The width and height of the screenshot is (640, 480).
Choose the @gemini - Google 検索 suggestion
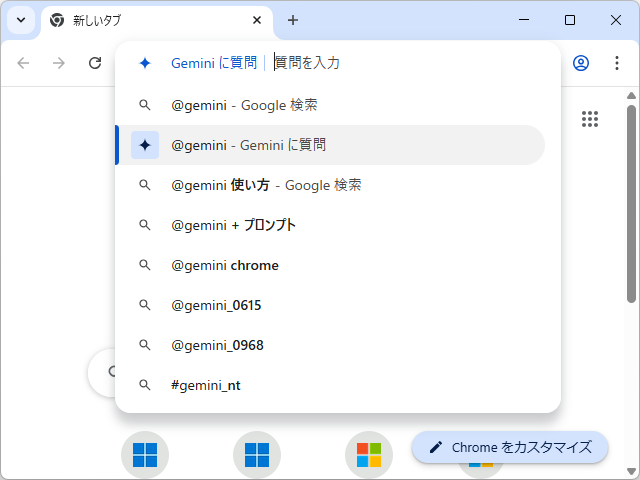pyautogui.click(x=331, y=105)
